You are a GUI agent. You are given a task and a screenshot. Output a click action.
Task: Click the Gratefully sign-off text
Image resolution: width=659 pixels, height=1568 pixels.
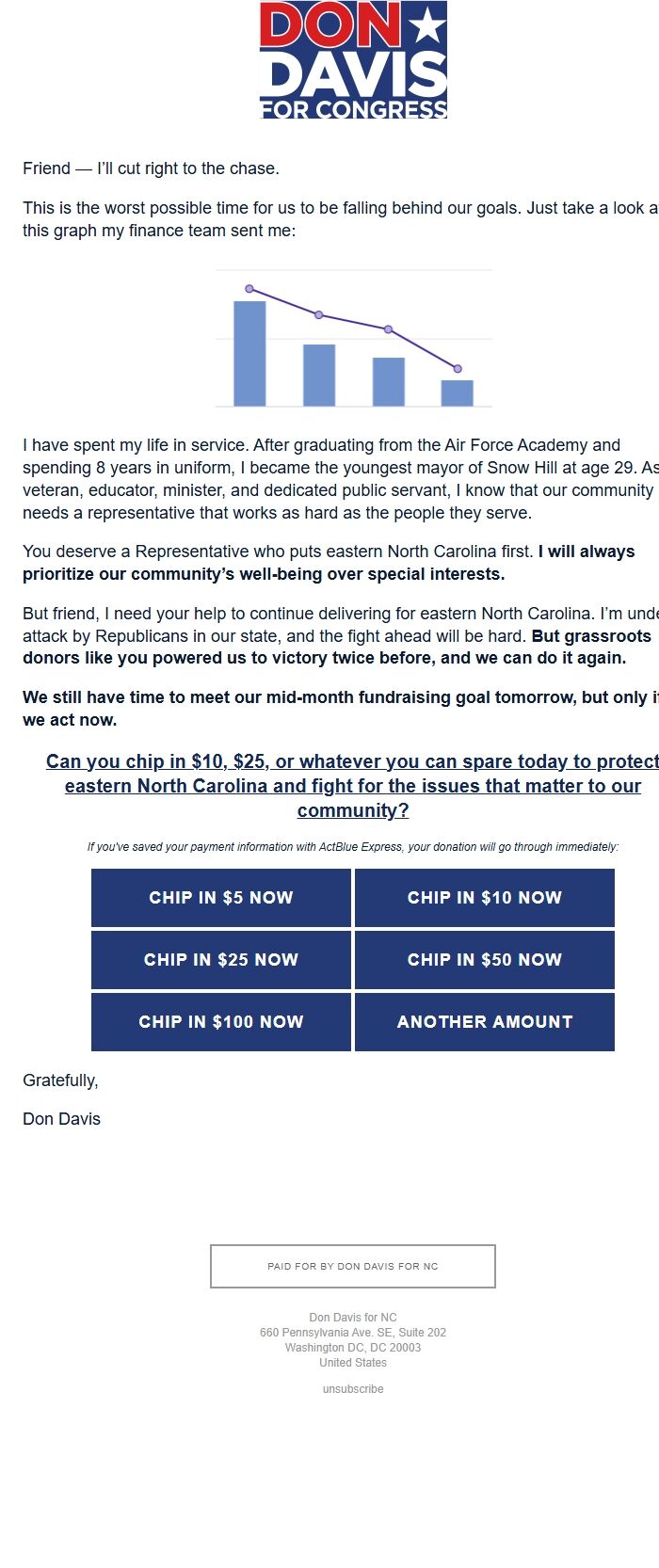pyautogui.click(x=59, y=1080)
